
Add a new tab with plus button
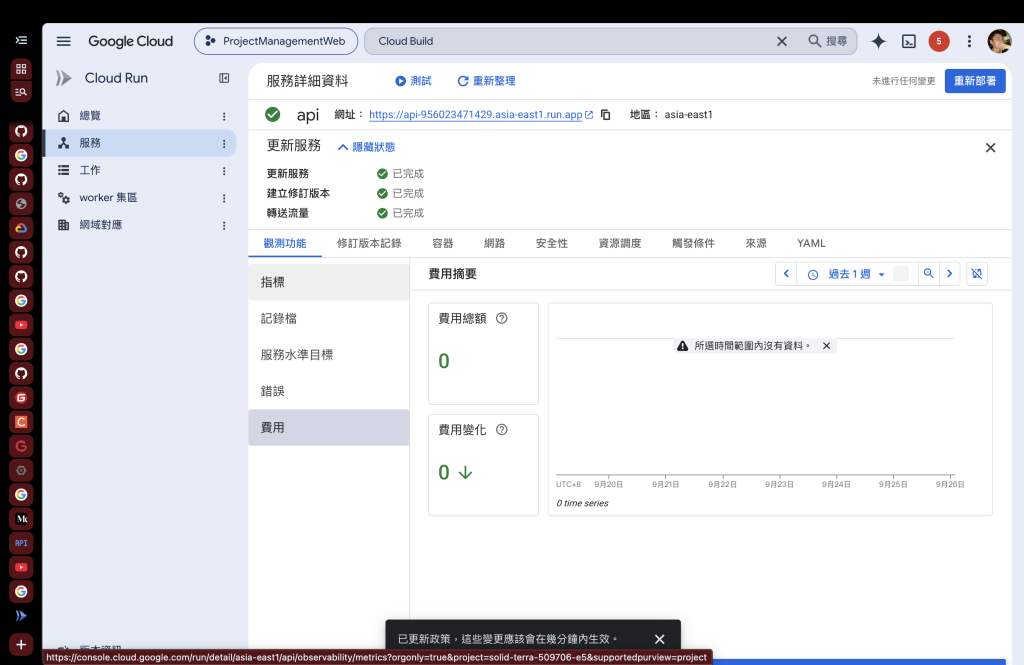pyautogui.click(x=21, y=645)
